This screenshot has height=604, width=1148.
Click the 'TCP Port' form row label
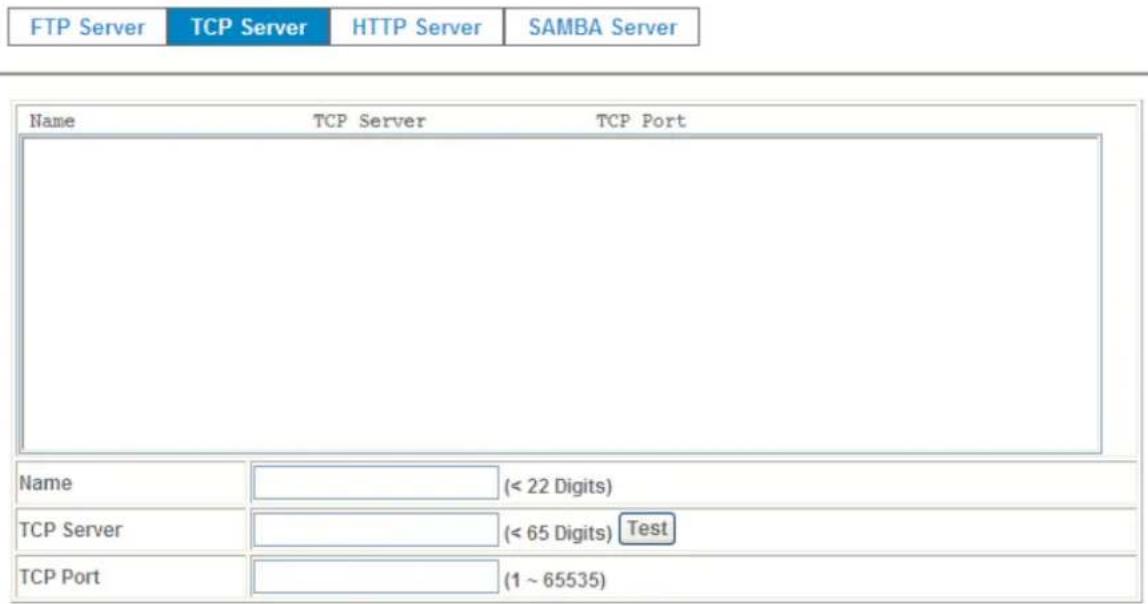[59, 577]
